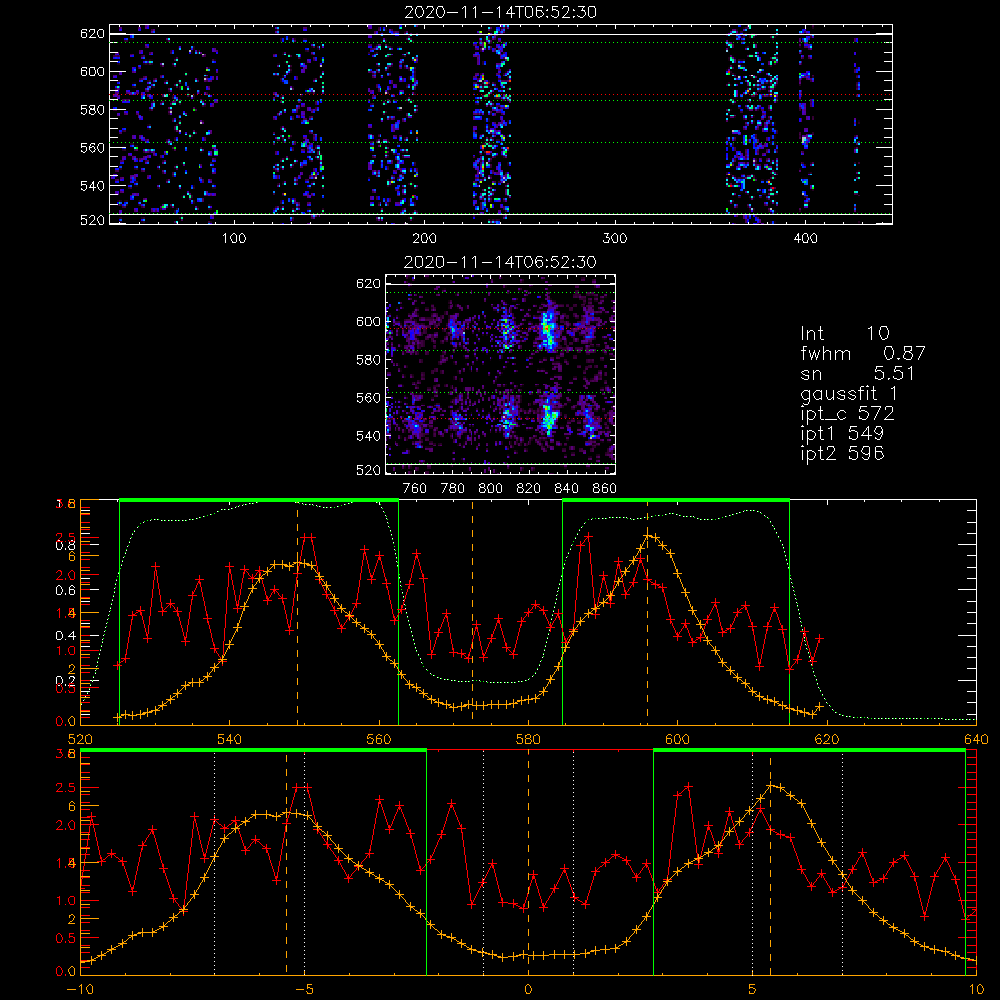The width and height of the screenshot is (1000, 1000).
Task: Click x-axis label 580 on profile plot
Action: tap(528, 739)
